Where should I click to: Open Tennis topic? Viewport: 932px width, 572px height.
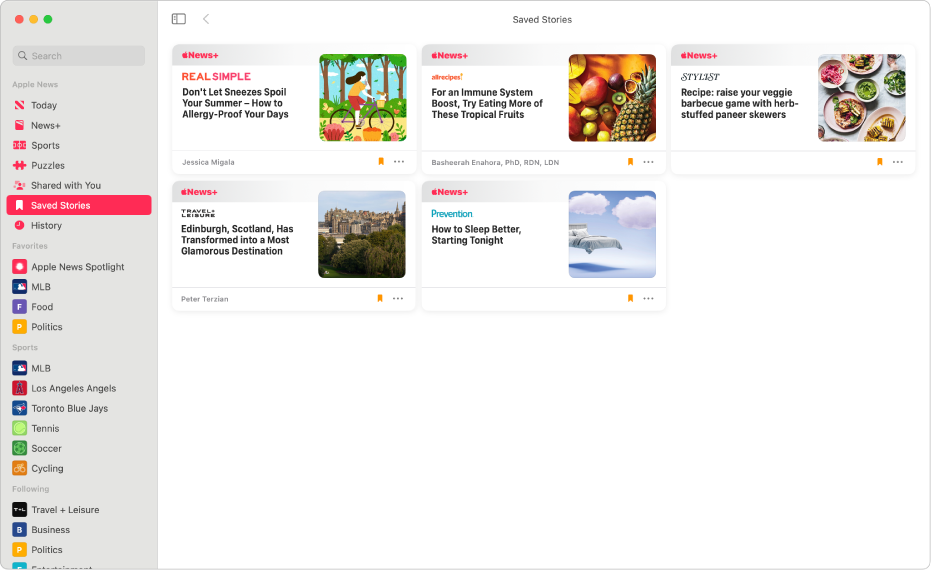78,429
